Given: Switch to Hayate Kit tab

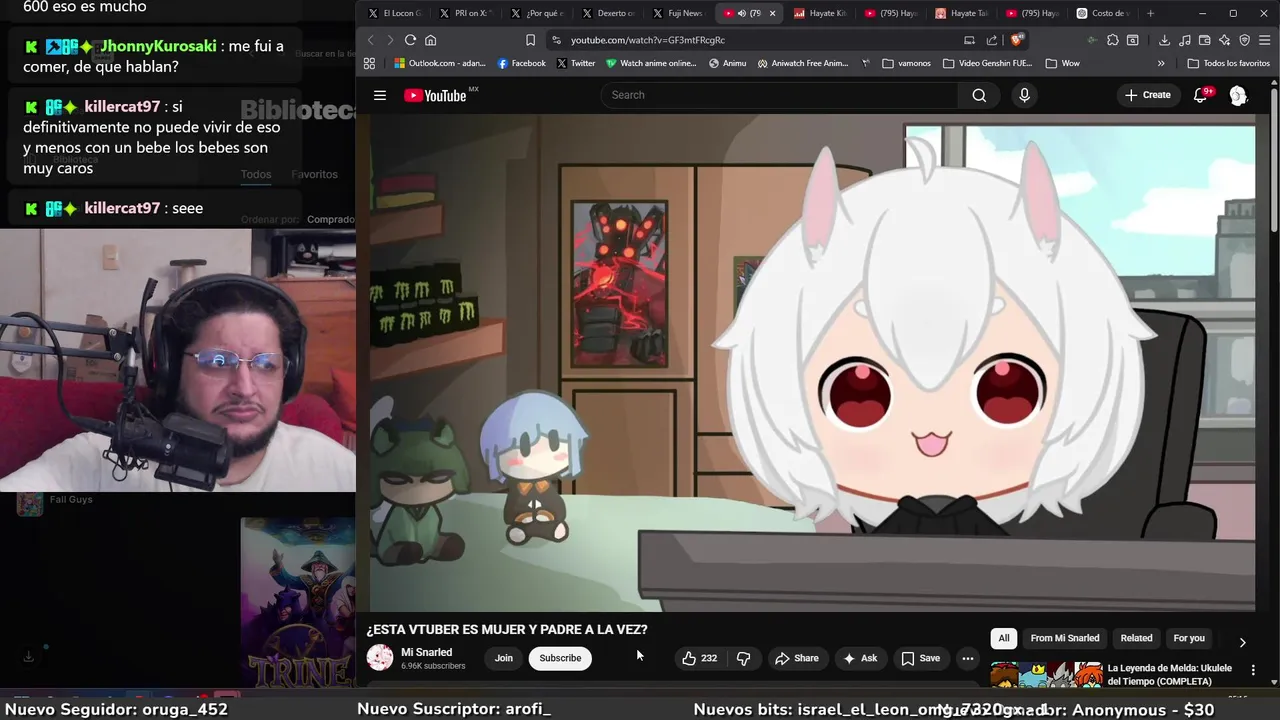Looking at the screenshot, I should click(x=821, y=13).
